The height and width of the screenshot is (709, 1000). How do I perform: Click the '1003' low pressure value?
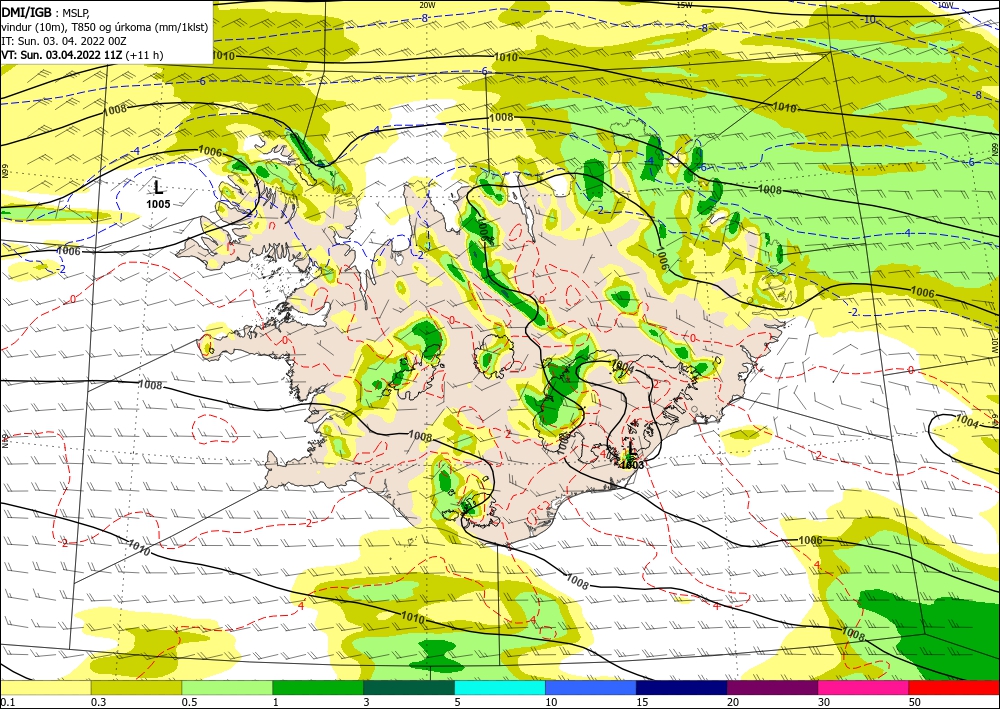click(632, 465)
